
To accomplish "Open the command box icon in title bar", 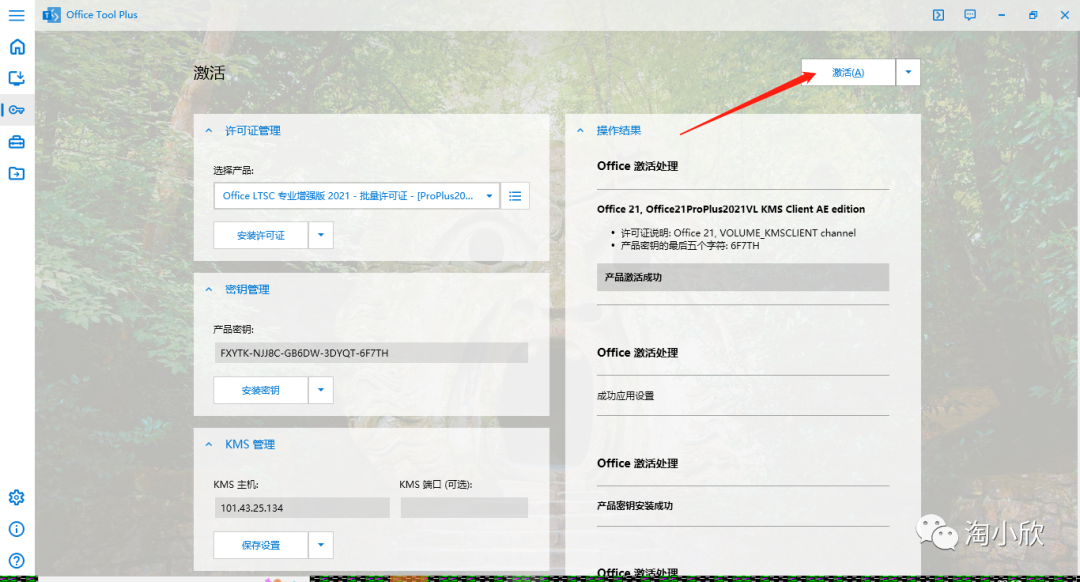I will coord(938,14).
